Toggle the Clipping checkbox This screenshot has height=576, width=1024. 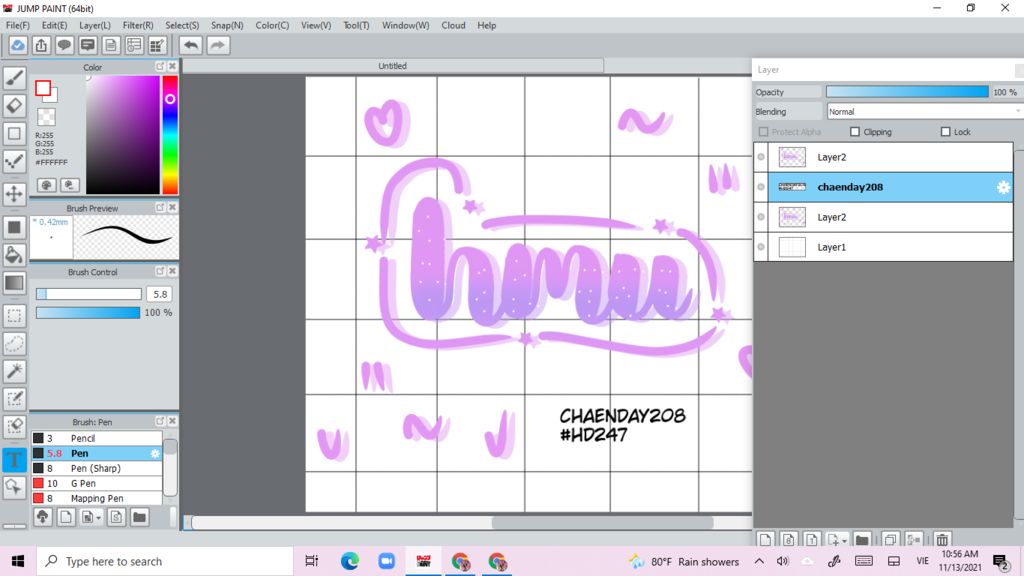pyautogui.click(x=855, y=132)
